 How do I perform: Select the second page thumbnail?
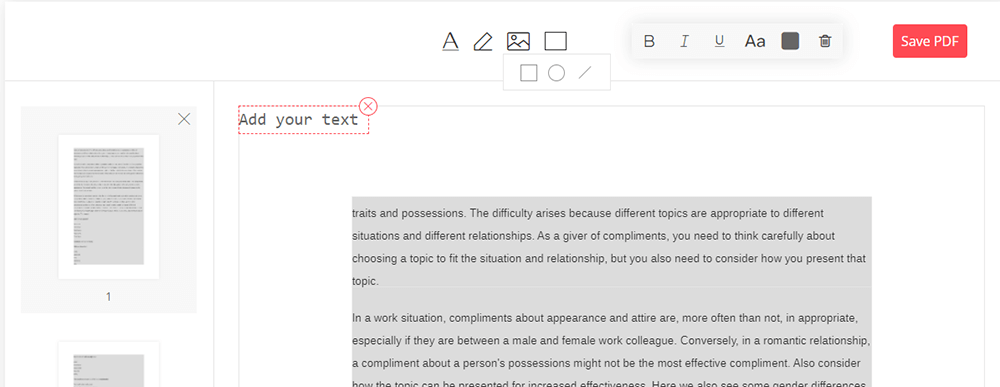(108, 365)
